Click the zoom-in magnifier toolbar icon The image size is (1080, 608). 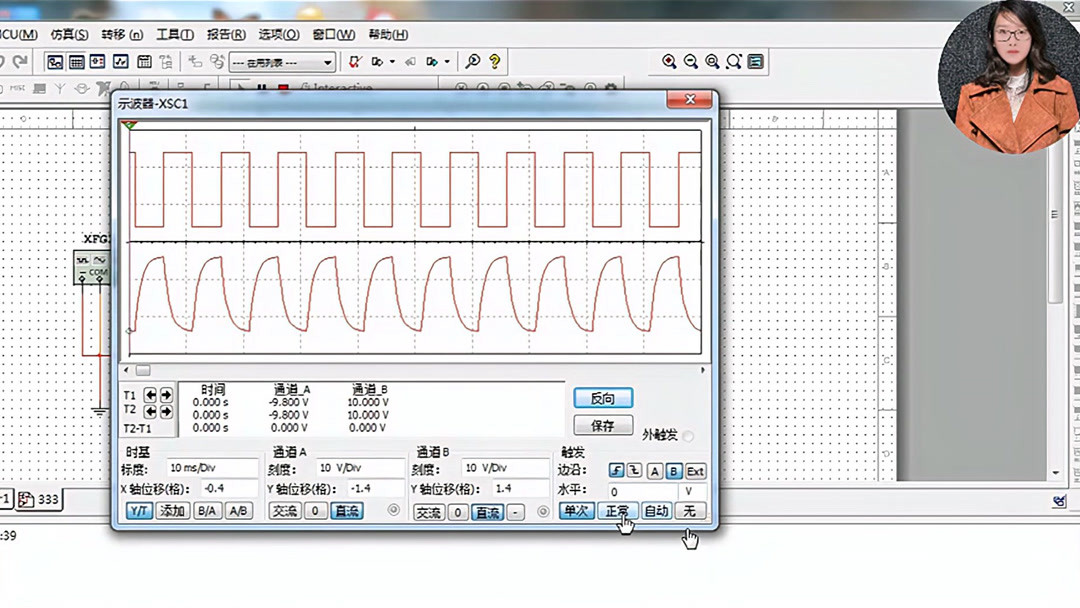pyautogui.click(x=668, y=61)
